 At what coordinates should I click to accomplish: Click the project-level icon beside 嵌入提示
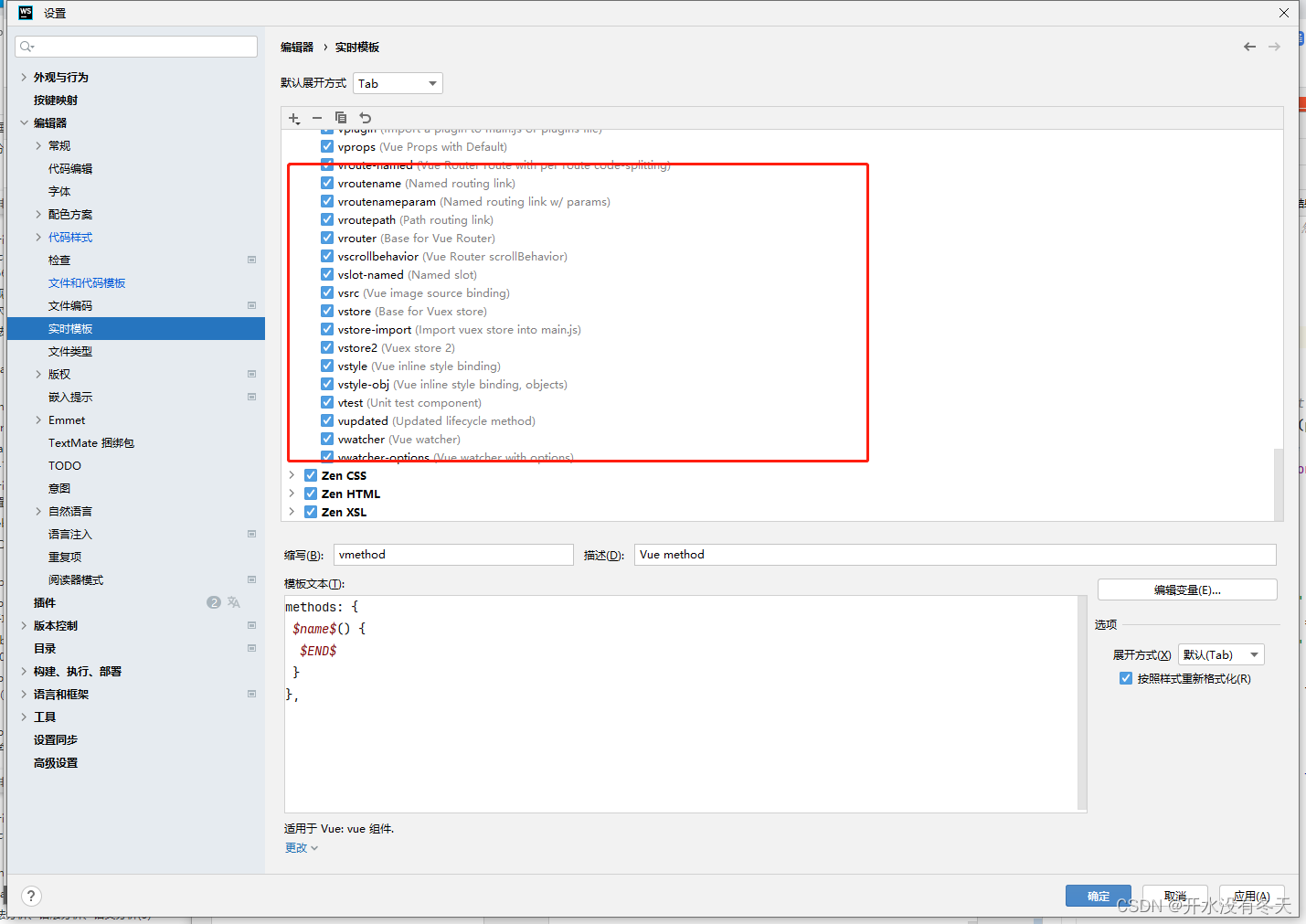pyautogui.click(x=251, y=397)
